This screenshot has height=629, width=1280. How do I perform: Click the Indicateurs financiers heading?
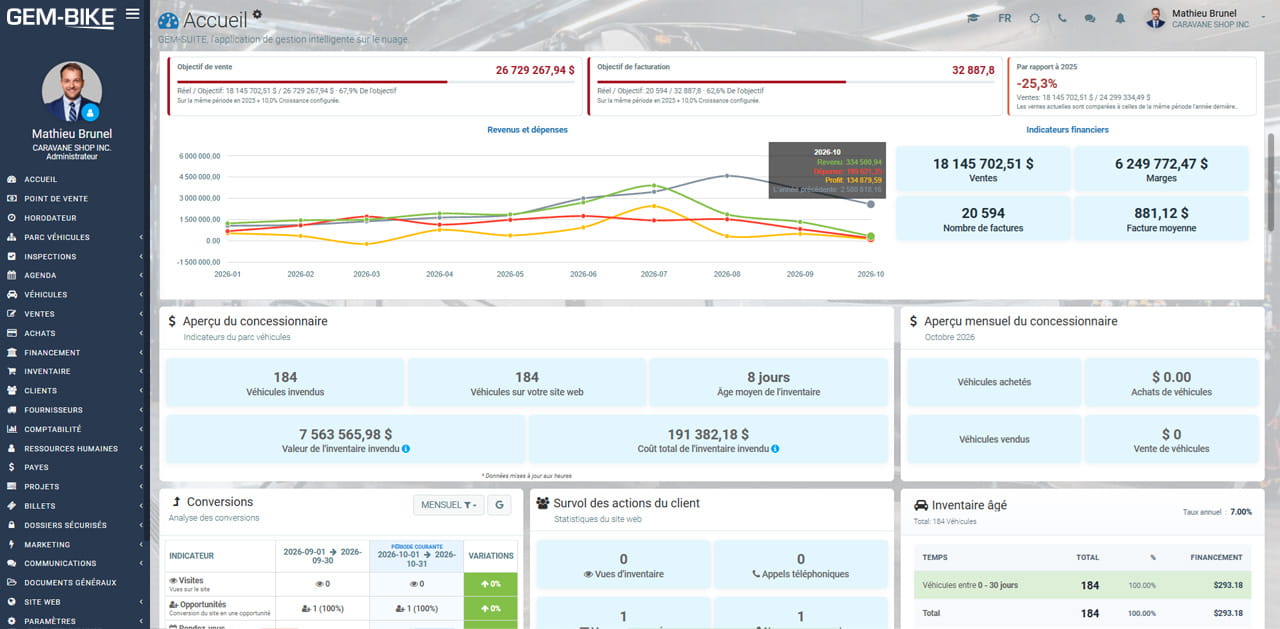click(x=1067, y=130)
